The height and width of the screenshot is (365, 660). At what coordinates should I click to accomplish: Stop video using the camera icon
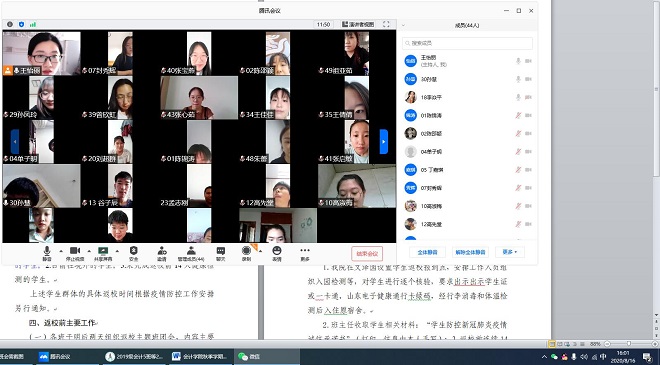pyautogui.click(x=75, y=253)
